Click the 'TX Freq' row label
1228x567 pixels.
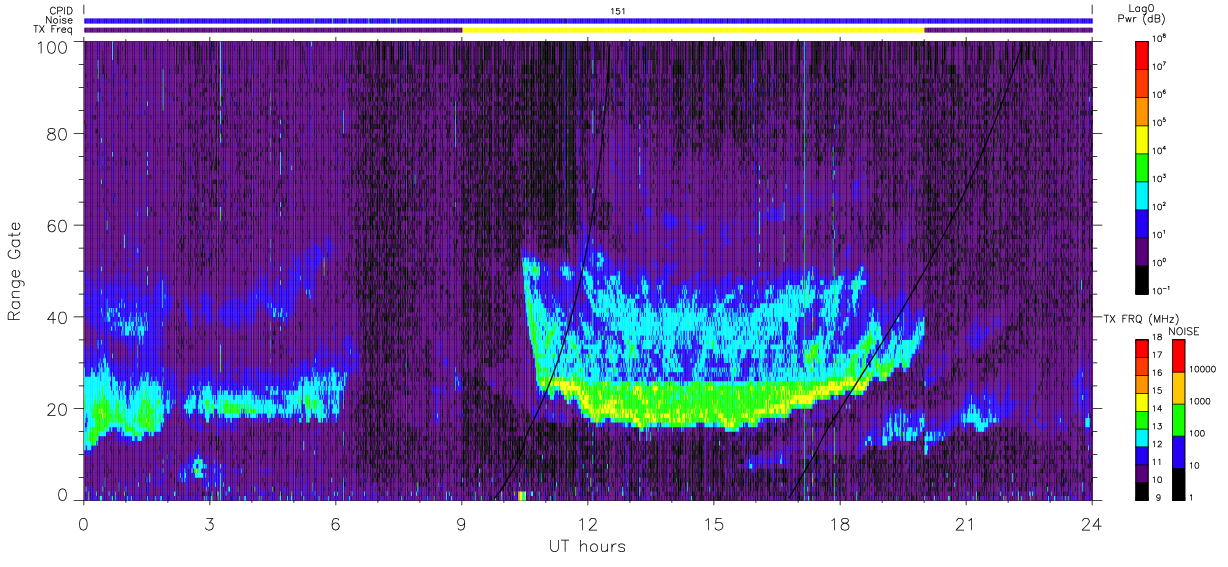point(55,30)
